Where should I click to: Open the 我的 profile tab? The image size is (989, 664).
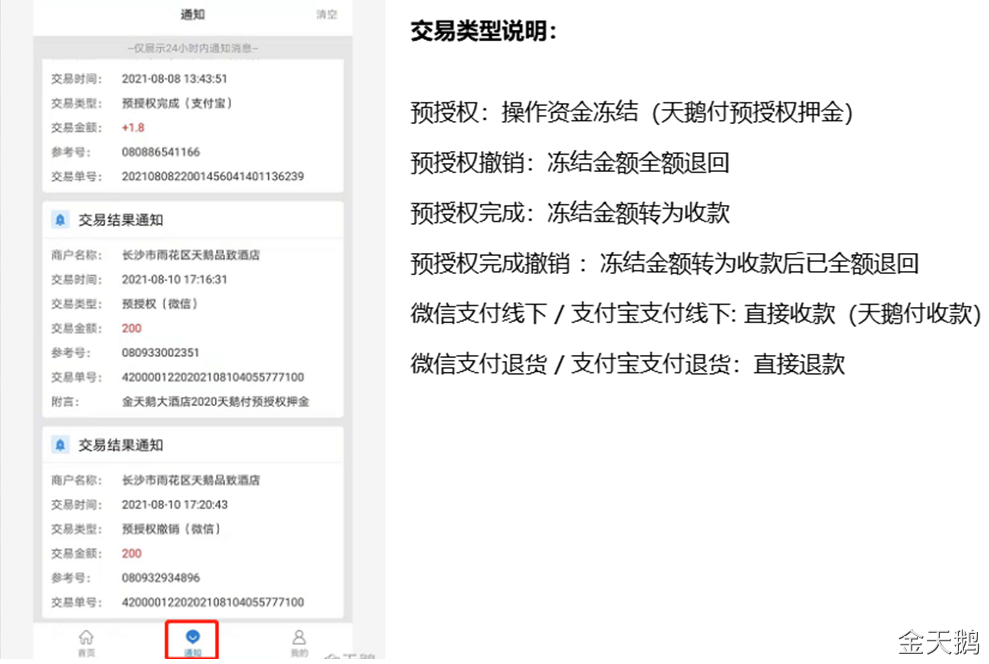299,642
